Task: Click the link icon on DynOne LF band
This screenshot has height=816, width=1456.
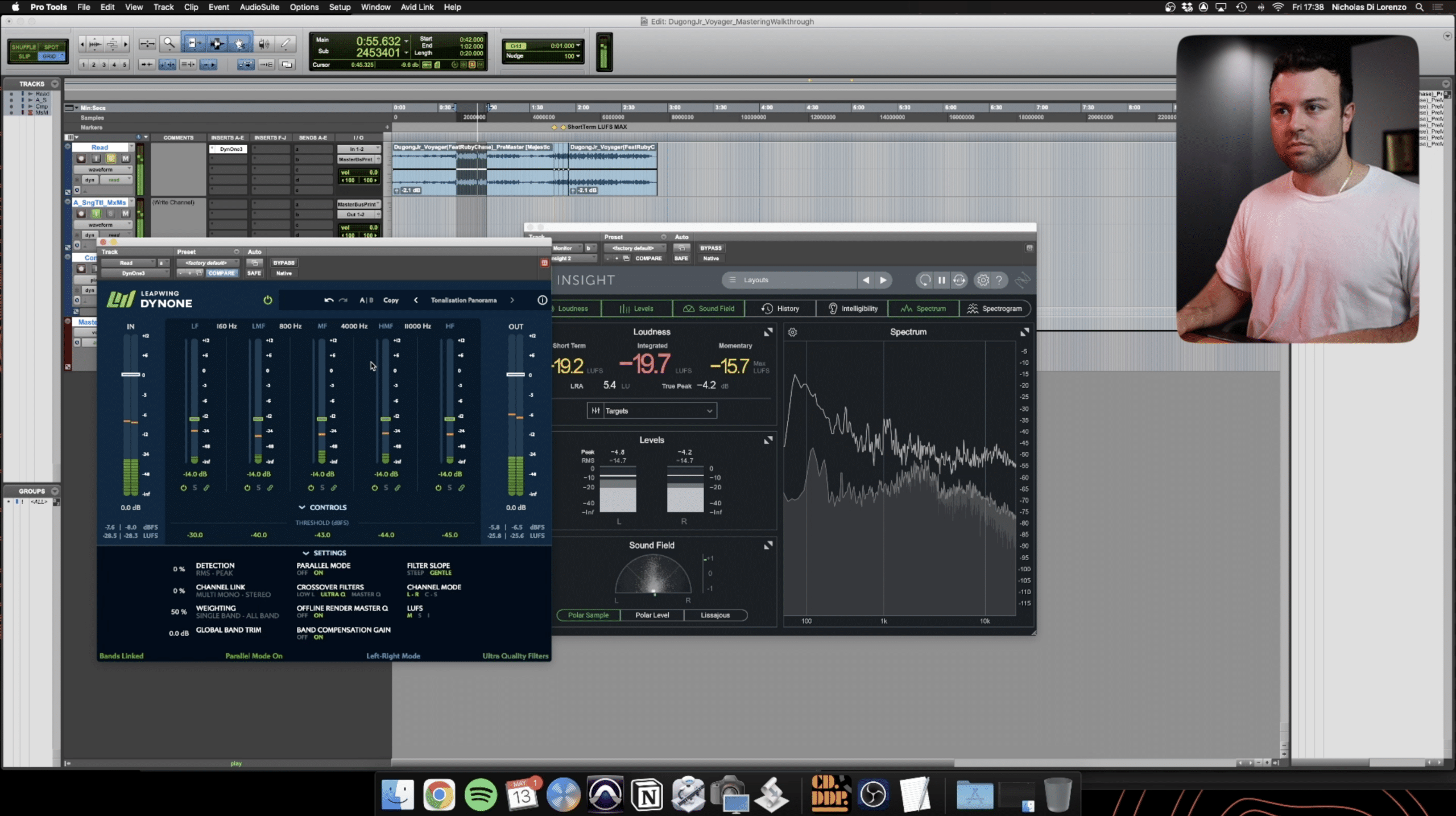Action: 206,488
